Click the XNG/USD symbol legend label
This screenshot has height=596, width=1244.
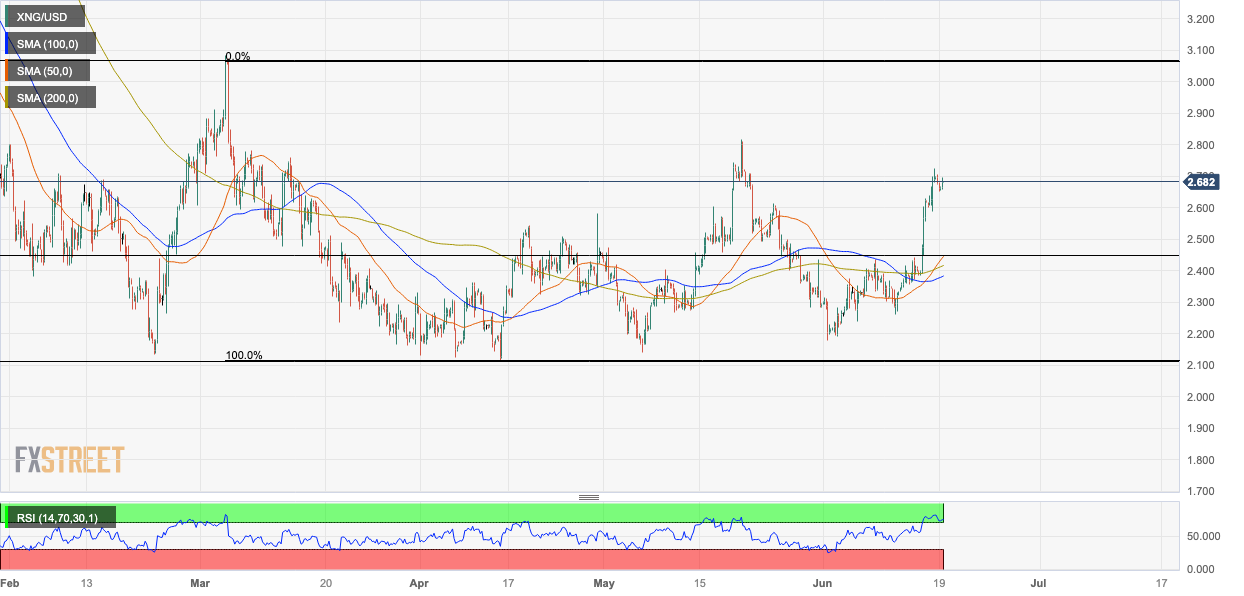40,17
